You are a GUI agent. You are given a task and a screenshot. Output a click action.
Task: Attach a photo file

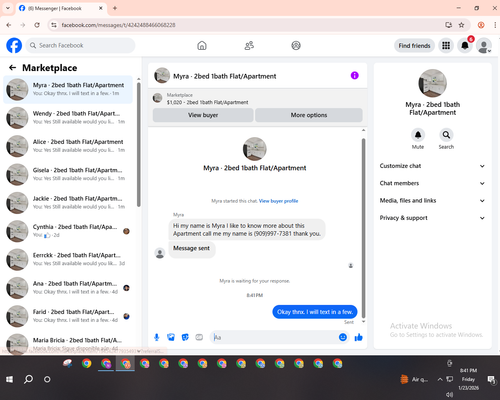point(171,337)
